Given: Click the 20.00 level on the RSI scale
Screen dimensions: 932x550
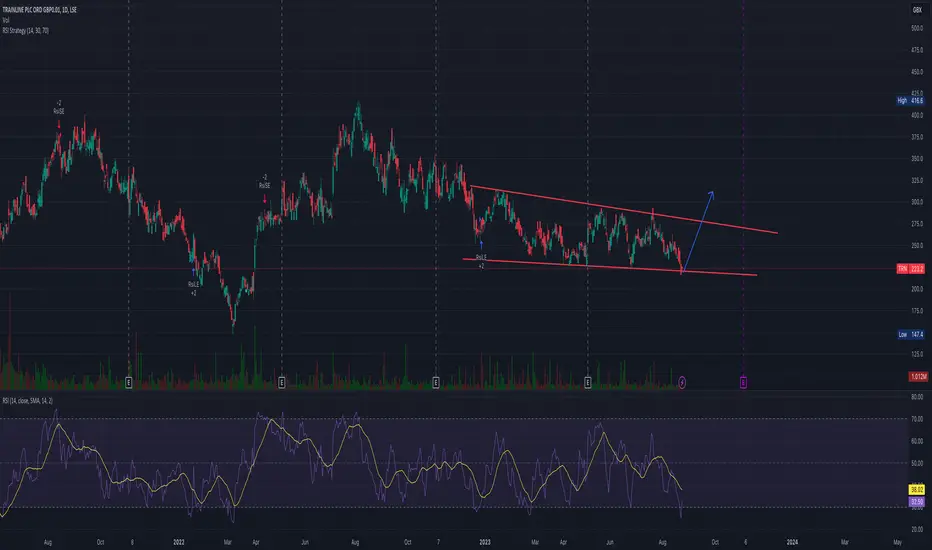Looking at the screenshot, I should [x=917, y=529].
